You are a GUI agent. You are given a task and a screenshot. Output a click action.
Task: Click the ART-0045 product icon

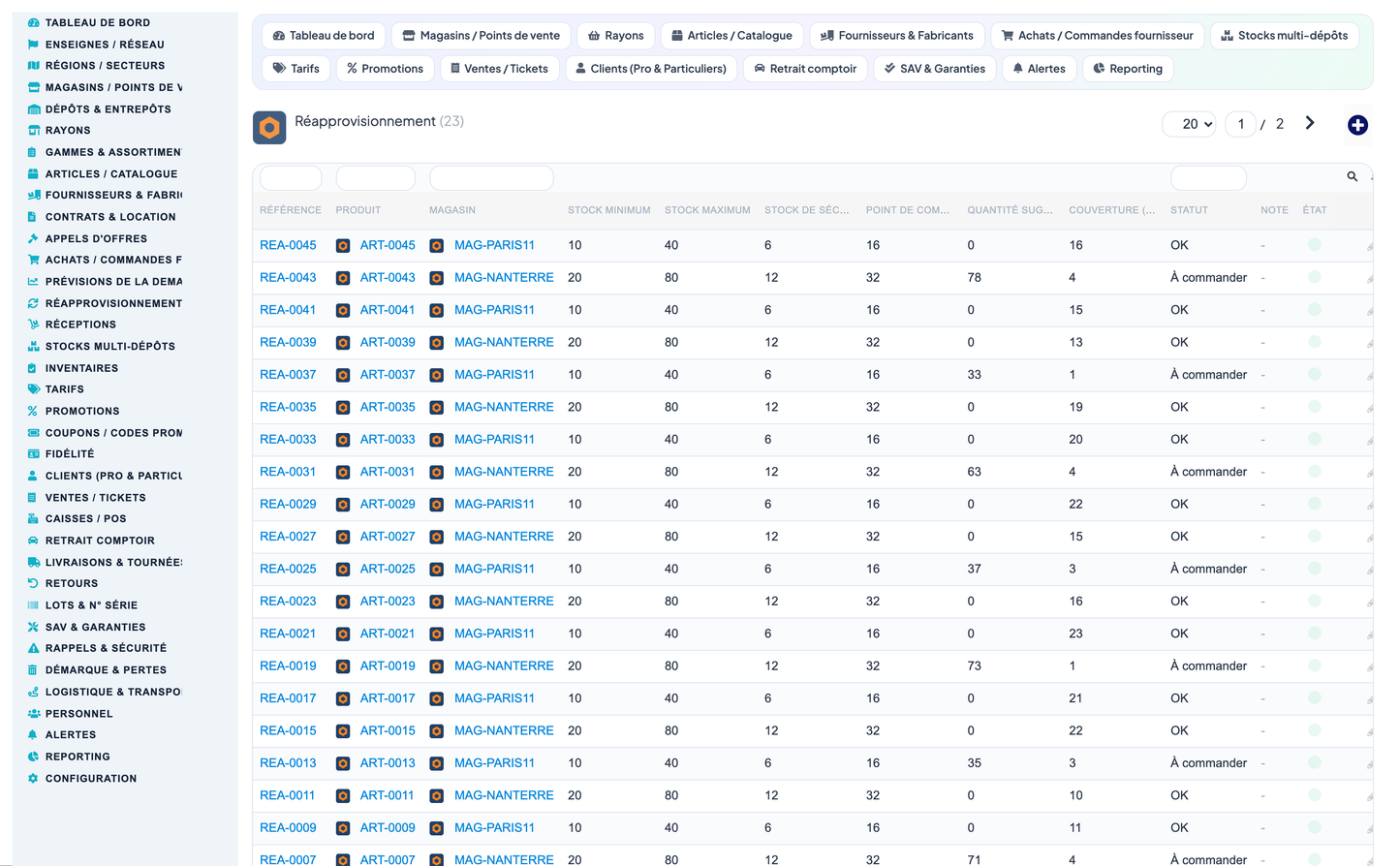[x=343, y=246]
